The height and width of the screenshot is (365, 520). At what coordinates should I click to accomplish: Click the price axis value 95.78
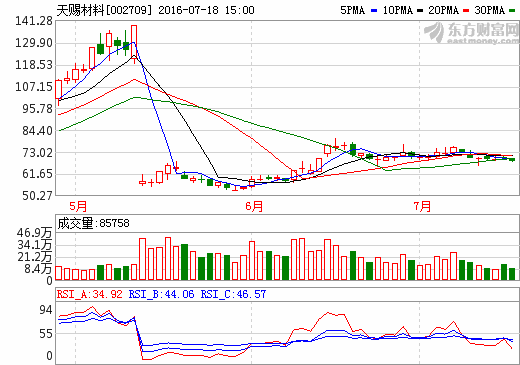click(x=37, y=109)
